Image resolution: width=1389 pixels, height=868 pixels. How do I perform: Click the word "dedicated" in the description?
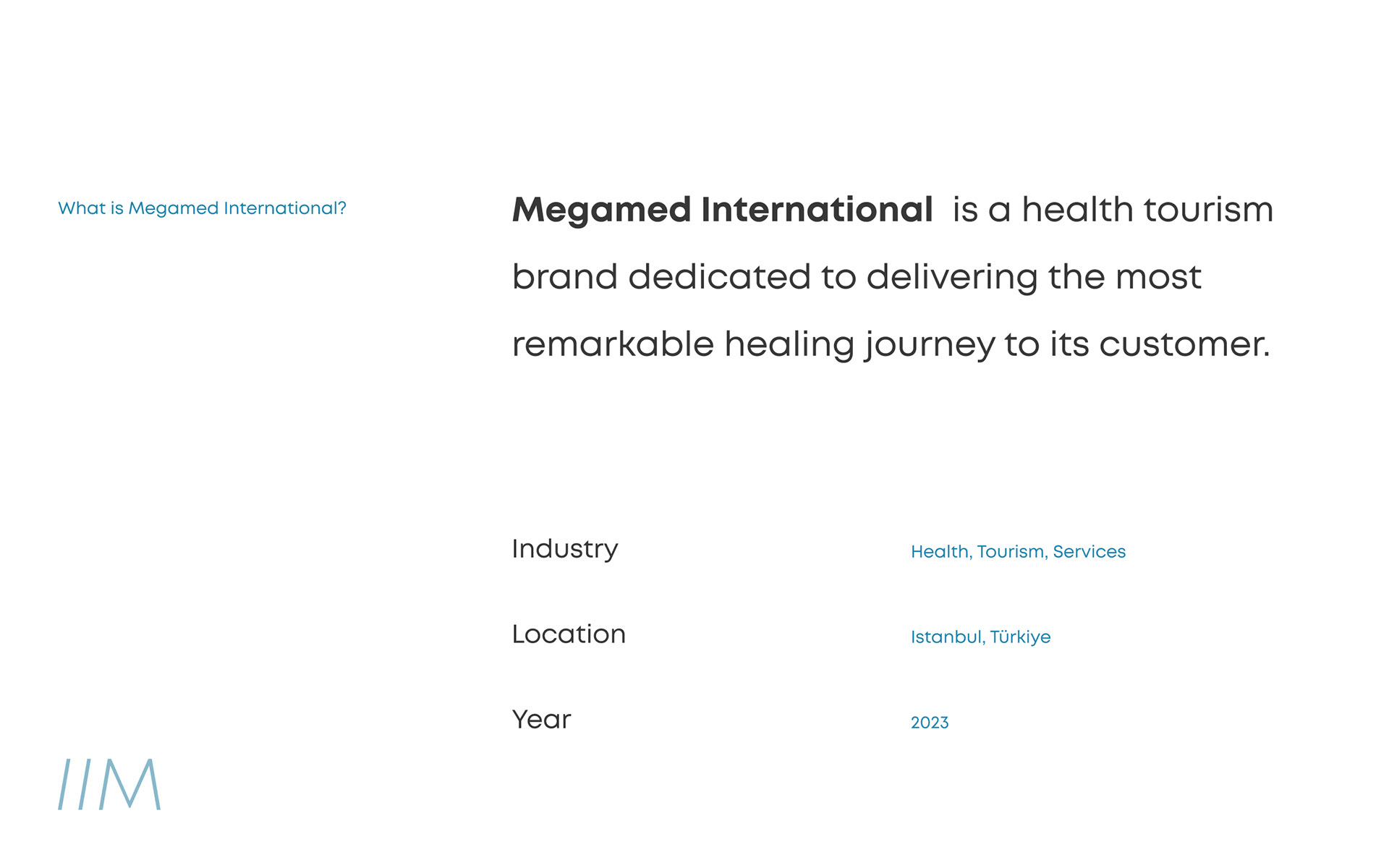(x=719, y=277)
